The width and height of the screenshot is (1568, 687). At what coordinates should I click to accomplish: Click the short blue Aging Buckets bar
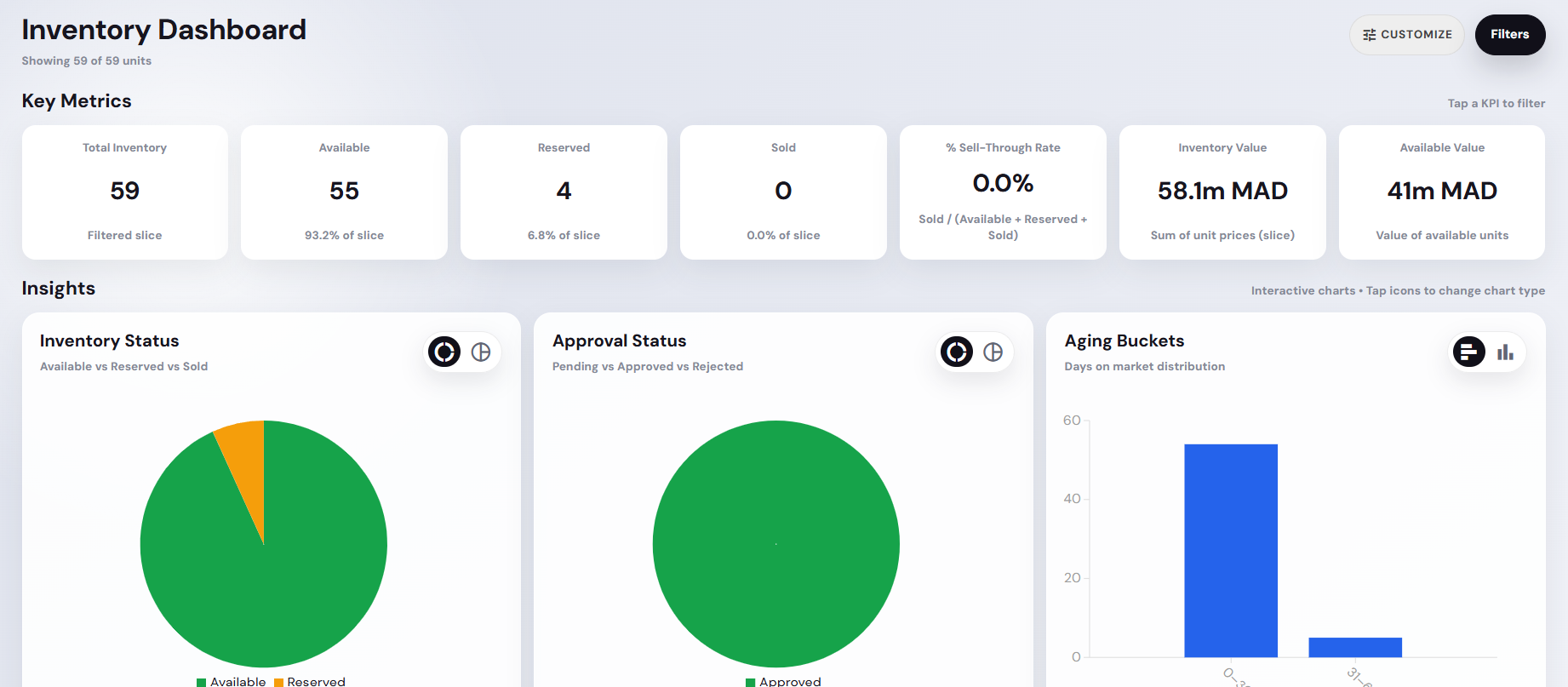[x=1355, y=647]
